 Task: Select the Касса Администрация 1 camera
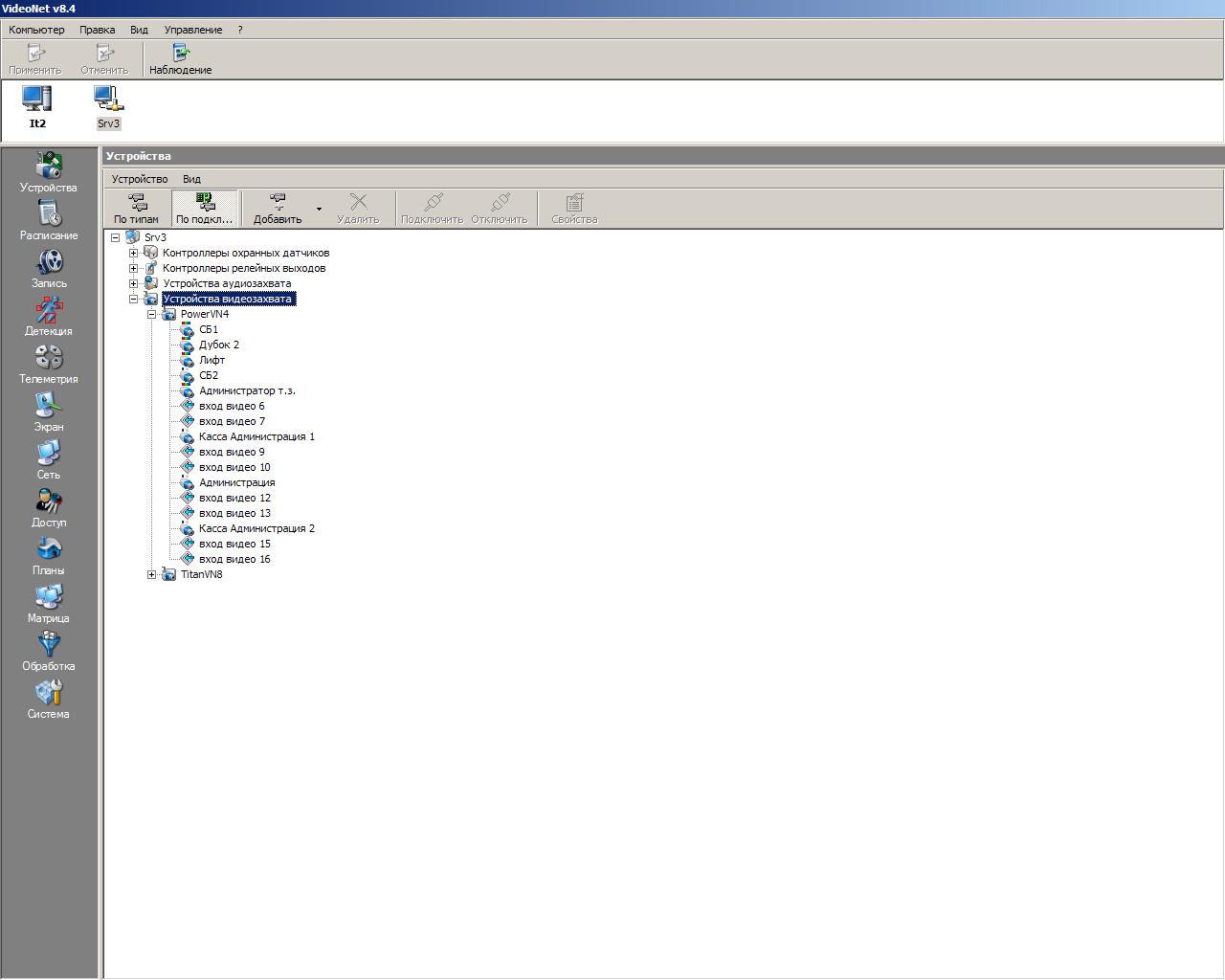tap(256, 436)
